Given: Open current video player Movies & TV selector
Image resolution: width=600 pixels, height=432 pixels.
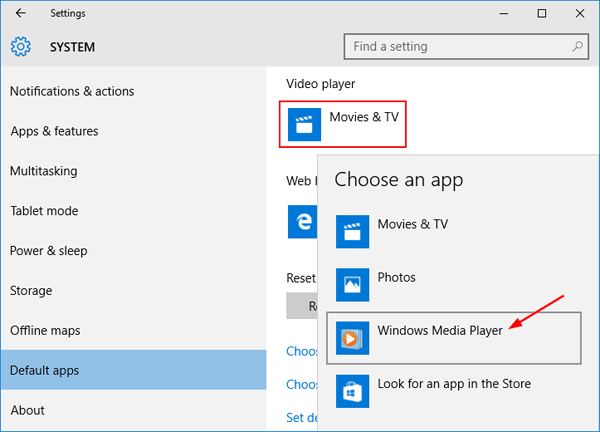Looking at the screenshot, I should click(343, 124).
